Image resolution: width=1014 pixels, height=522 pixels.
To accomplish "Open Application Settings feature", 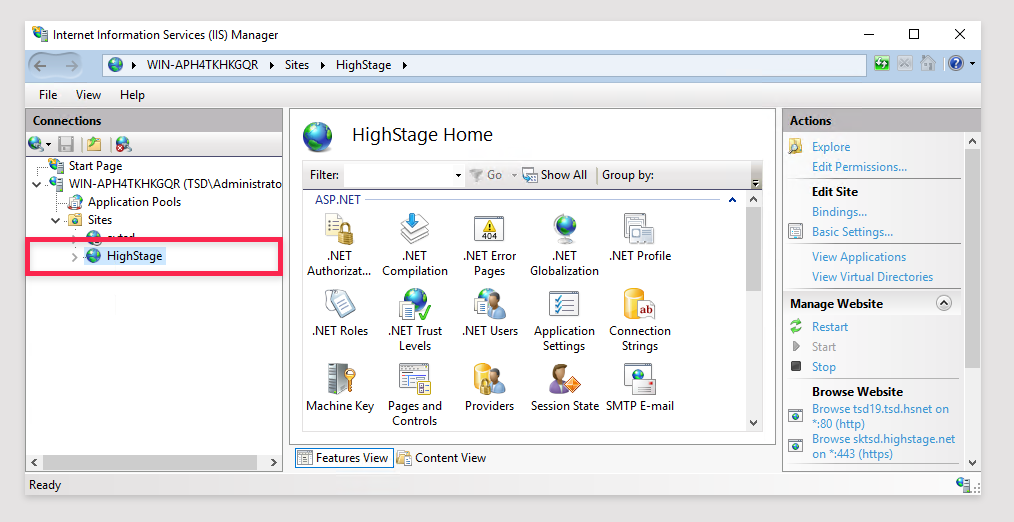I will click(565, 320).
